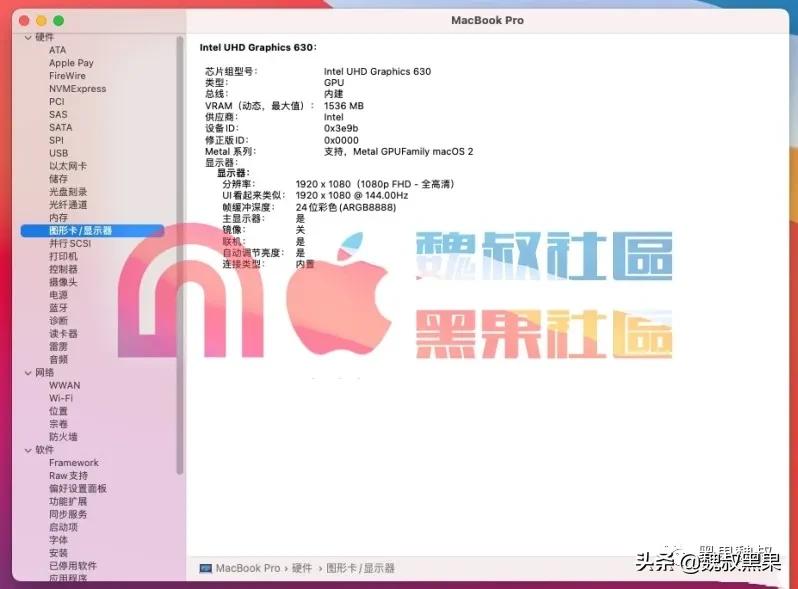Select 以太网卡 in the sidebar

68,166
